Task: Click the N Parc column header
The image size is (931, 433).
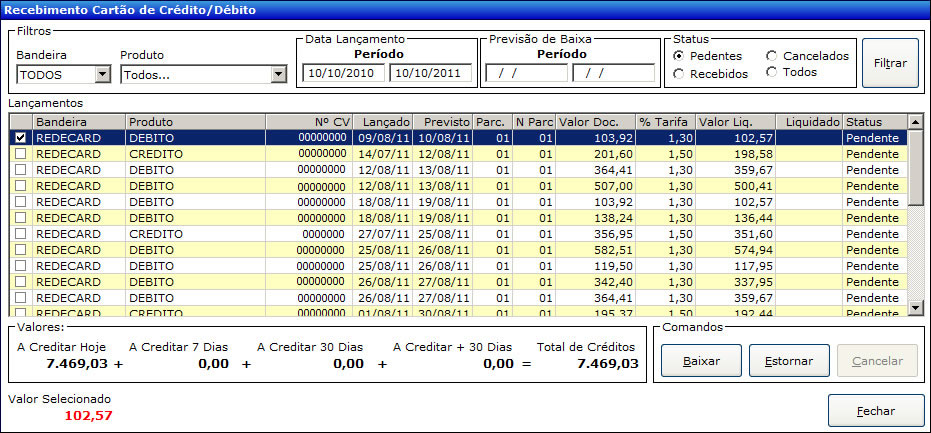Action: pyautogui.click(x=534, y=122)
